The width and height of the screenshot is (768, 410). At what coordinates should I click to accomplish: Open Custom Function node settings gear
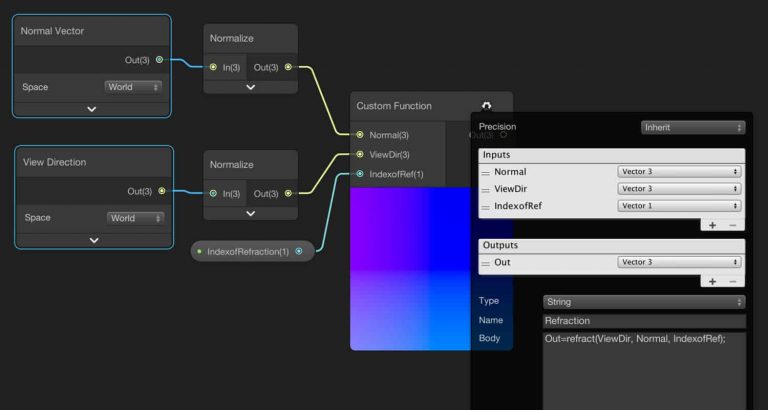[486, 106]
